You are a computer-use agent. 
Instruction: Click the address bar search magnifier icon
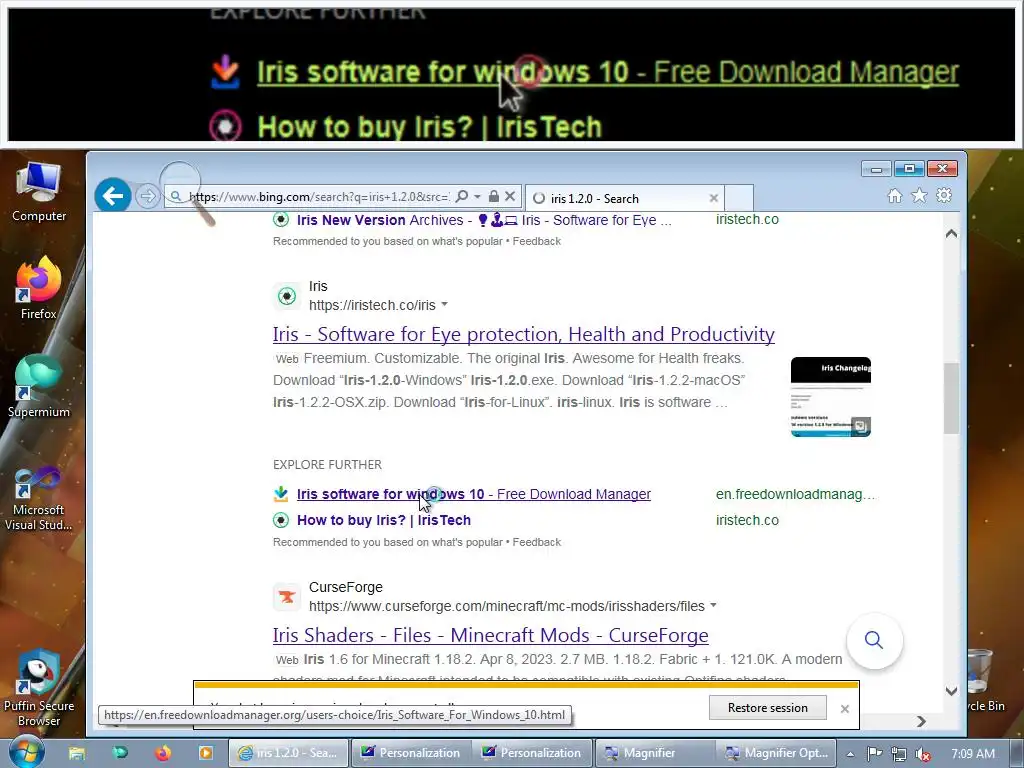tap(462, 196)
